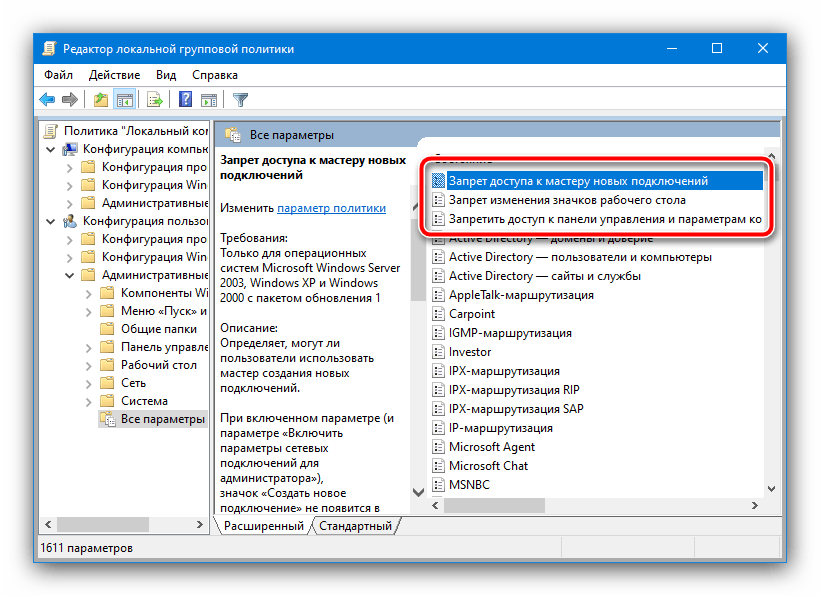Click the Forward arrow toolbar icon

[x=70, y=99]
